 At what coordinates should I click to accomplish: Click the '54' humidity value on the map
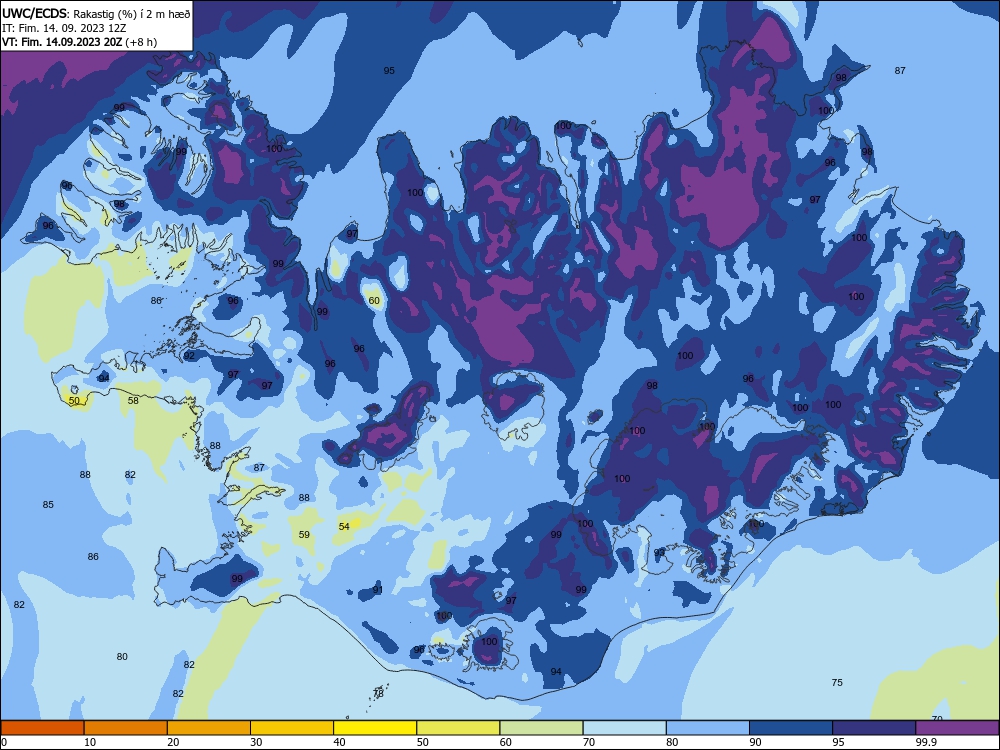pos(344,526)
